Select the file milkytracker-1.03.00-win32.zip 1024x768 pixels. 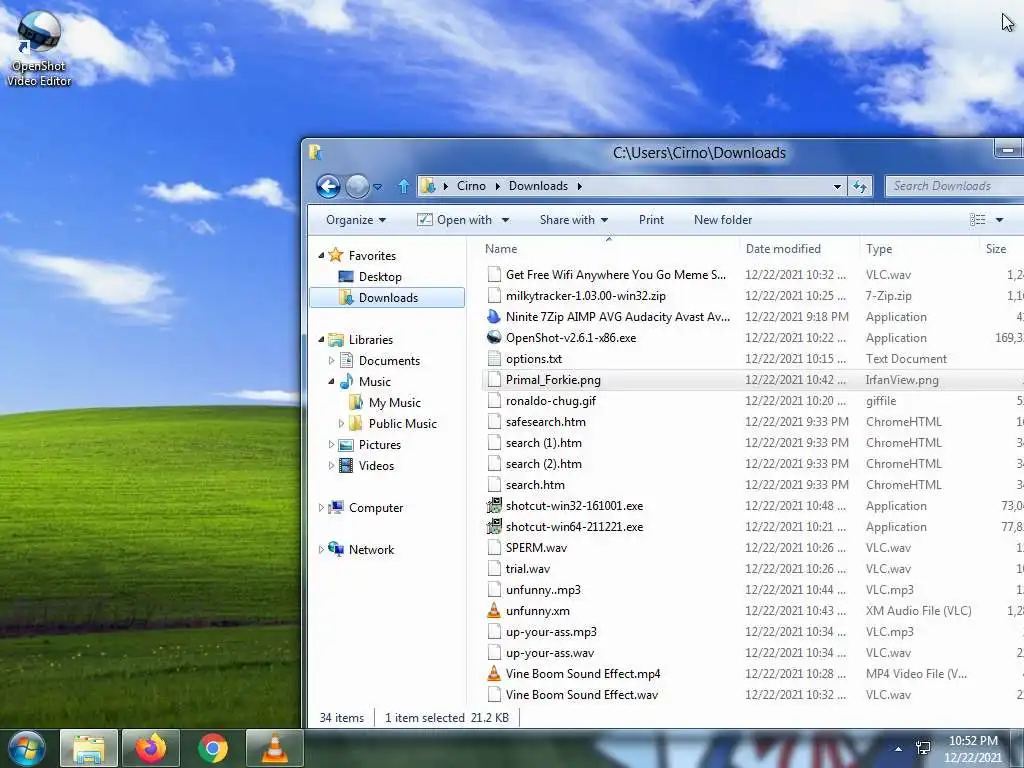pos(586,296)
